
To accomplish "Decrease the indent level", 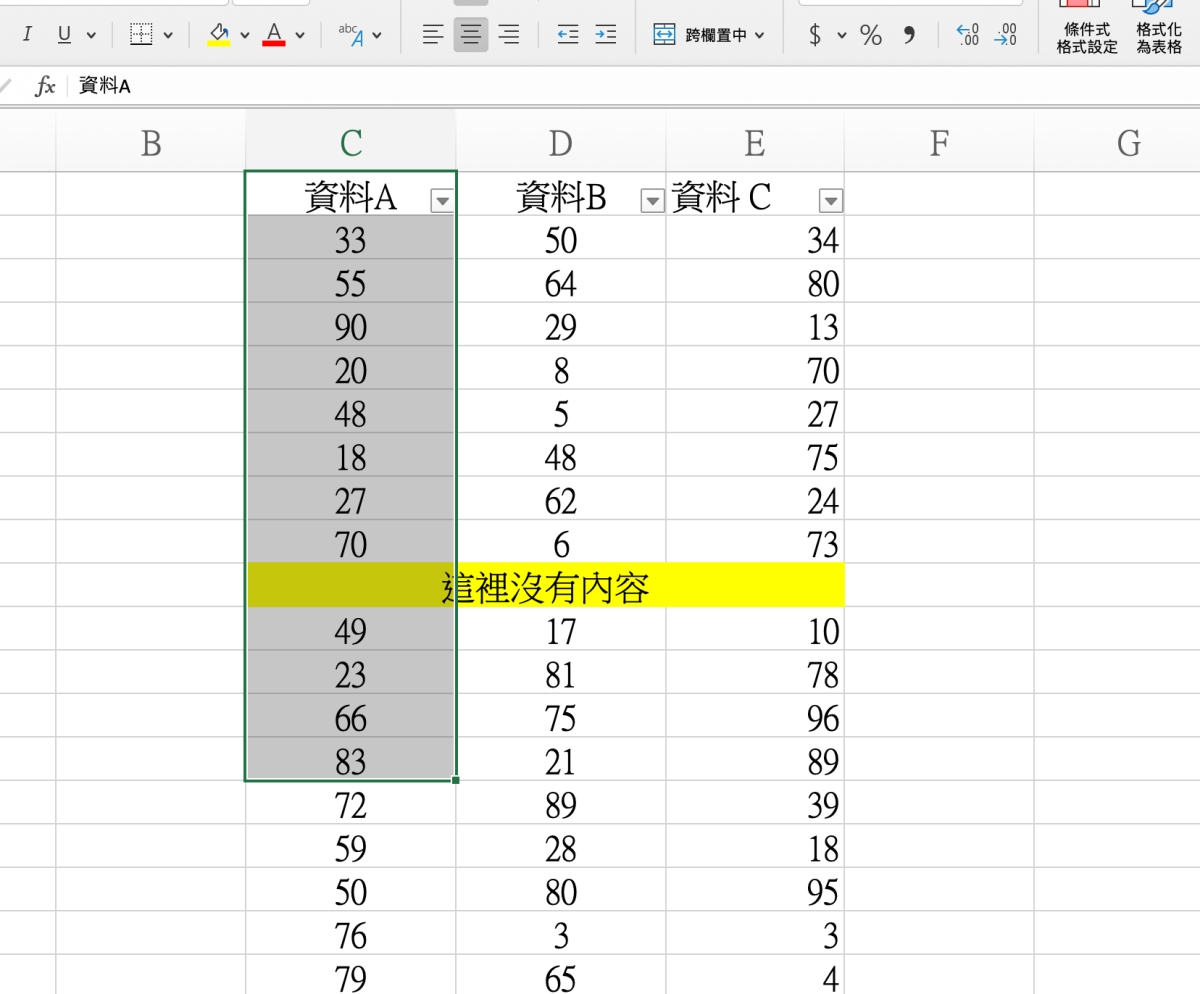I will coord(568,35).
